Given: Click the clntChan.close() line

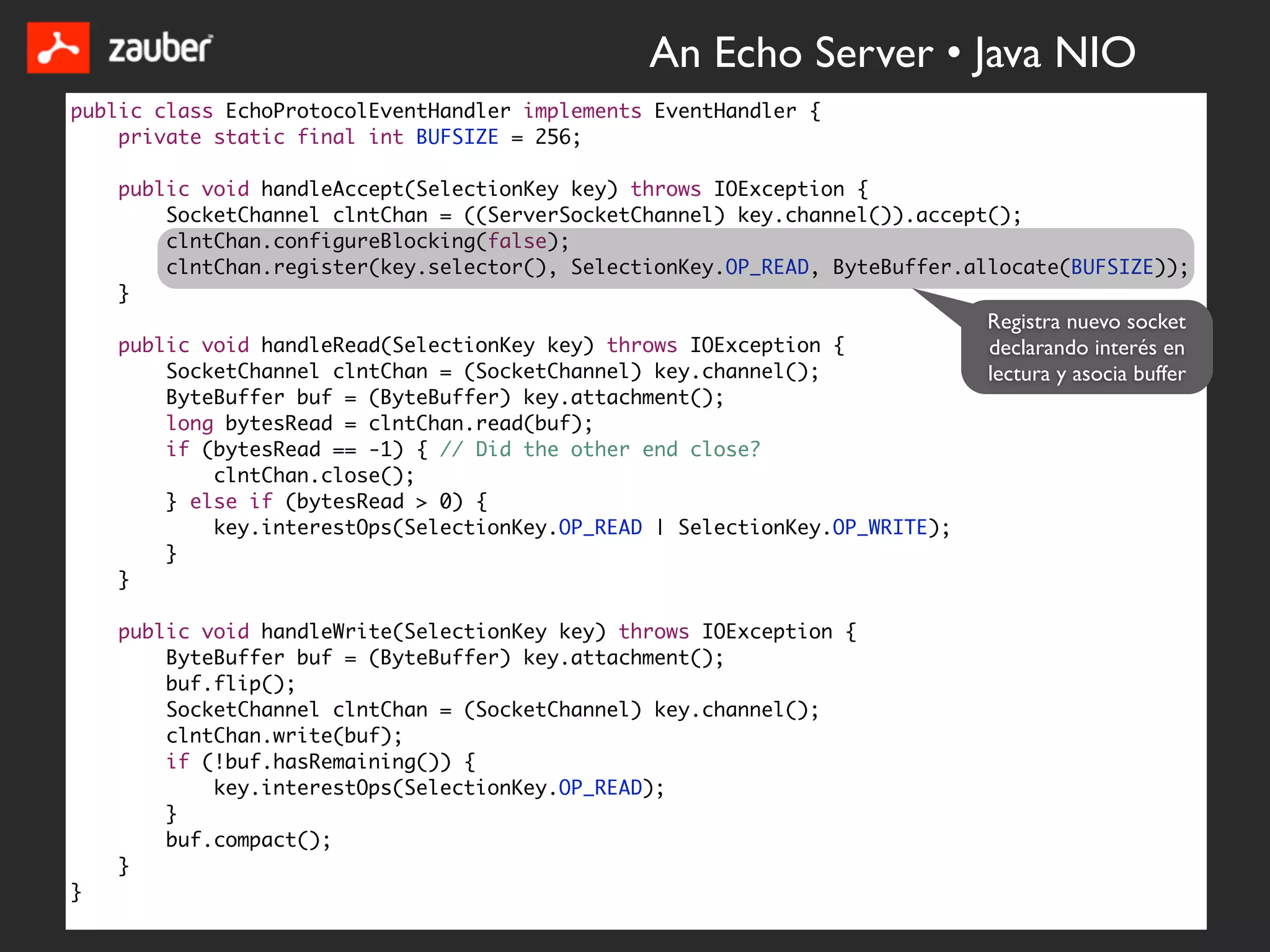Looking at the screenshot, I should point(314,475).
